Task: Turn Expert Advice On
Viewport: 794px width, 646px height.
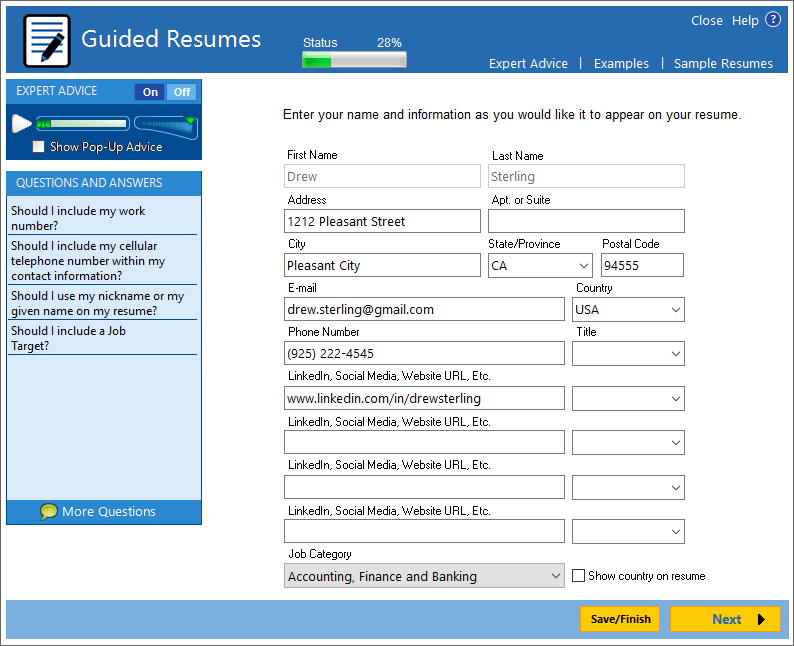Action: 150,92
